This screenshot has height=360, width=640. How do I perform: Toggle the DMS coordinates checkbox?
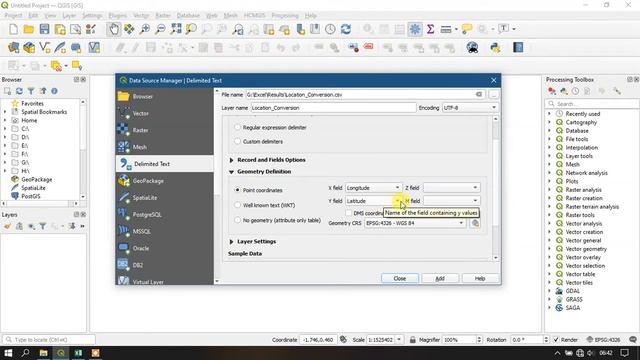click(348, 213)
